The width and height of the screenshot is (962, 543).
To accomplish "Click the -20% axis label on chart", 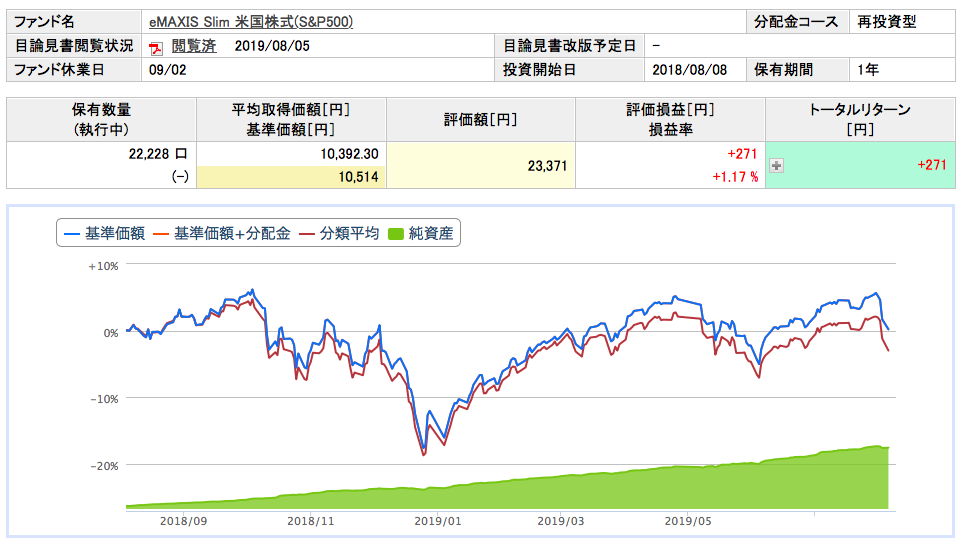I will click(104, 466).
